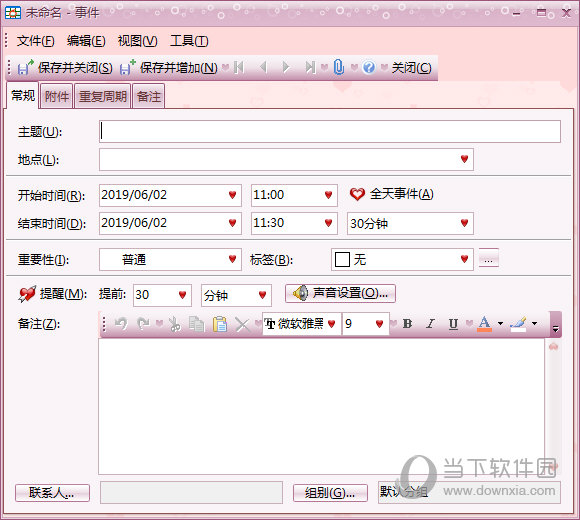Open the 30分钟 duration dropdown
This screenshot has width=580, height=520.
click(464, 223)
